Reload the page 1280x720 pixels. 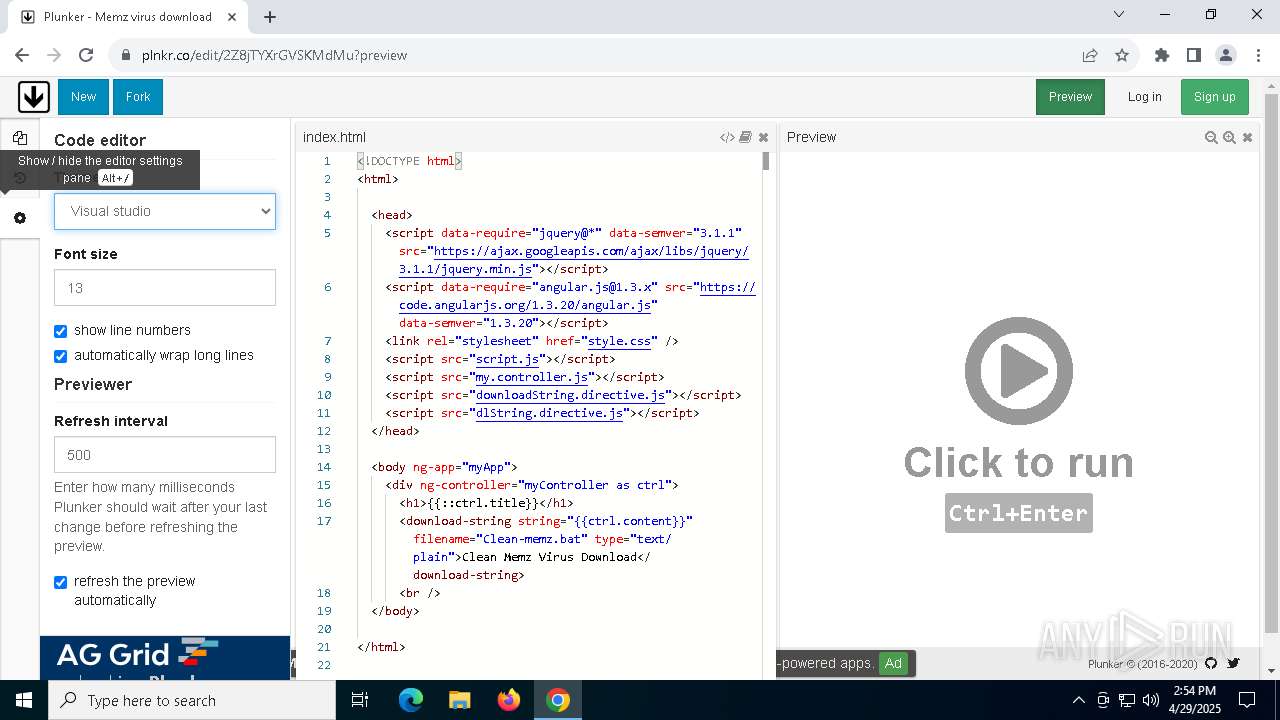click(x=86, y=55)
